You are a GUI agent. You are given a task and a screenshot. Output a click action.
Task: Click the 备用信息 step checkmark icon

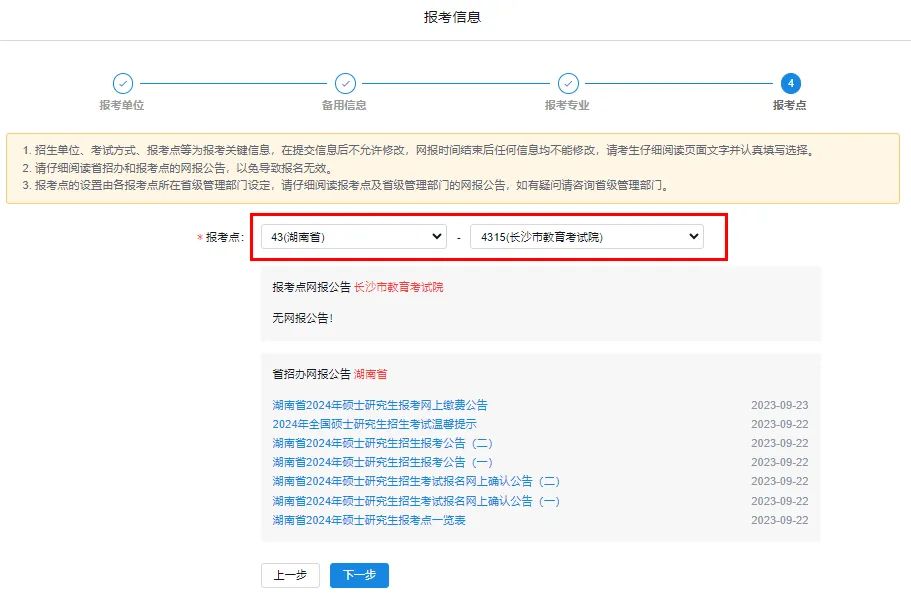(x=345, y=84)
